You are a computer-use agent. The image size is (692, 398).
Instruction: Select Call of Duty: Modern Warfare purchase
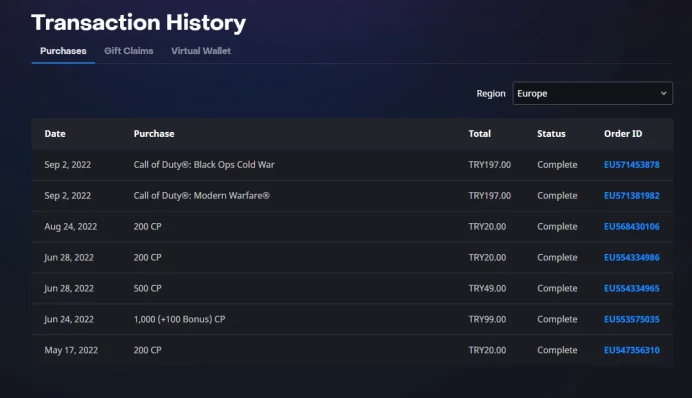click(202, 195)
